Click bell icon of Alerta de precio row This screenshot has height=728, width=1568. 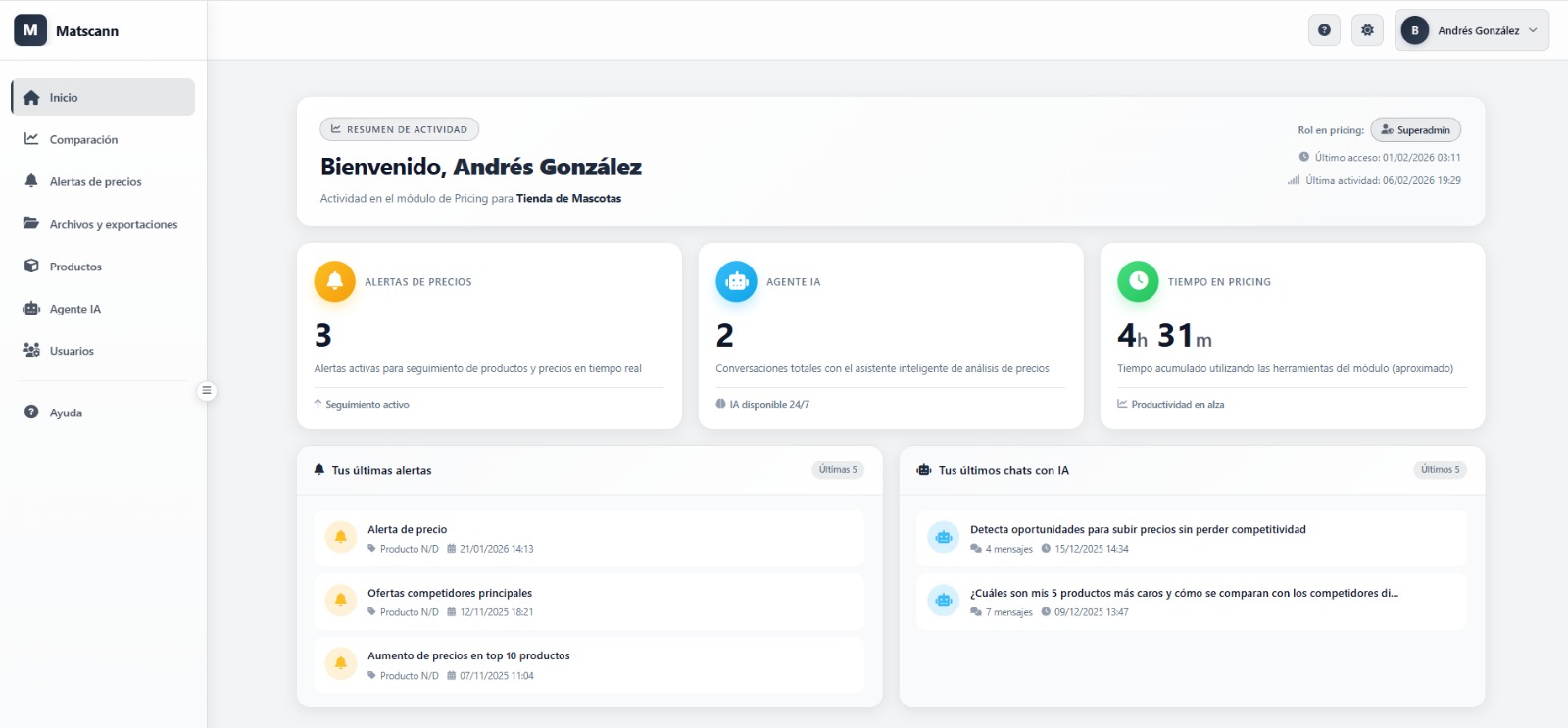341,537
